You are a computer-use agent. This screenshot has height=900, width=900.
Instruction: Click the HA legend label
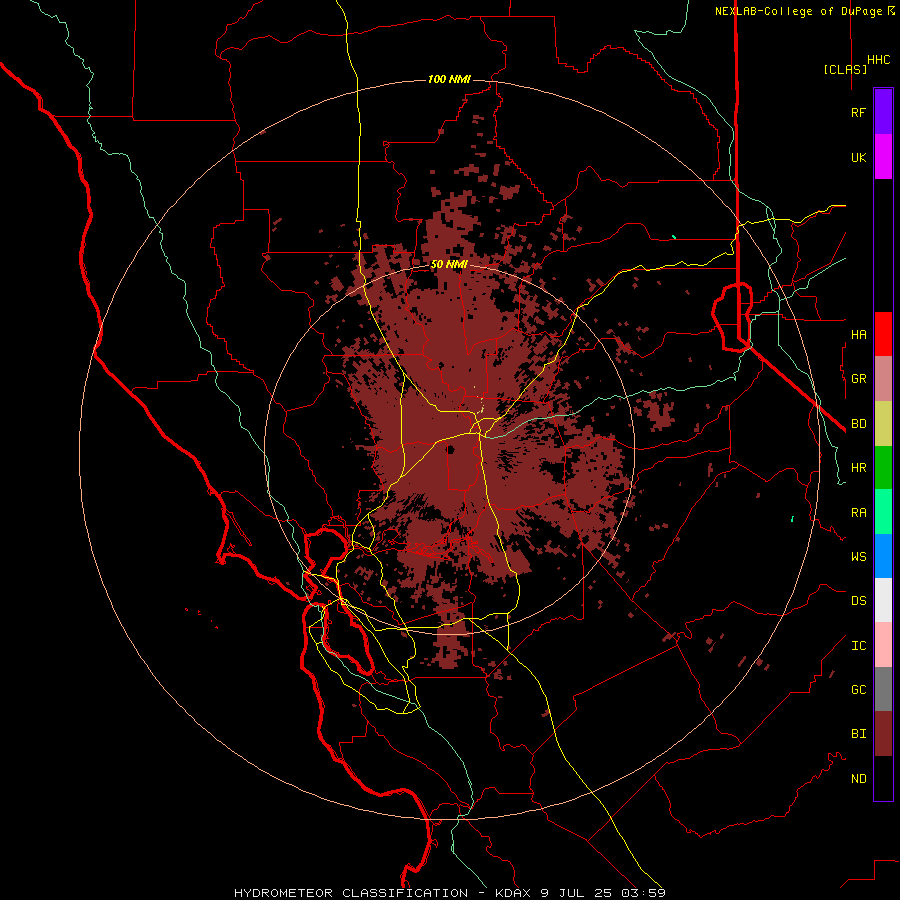pos(858,335)
